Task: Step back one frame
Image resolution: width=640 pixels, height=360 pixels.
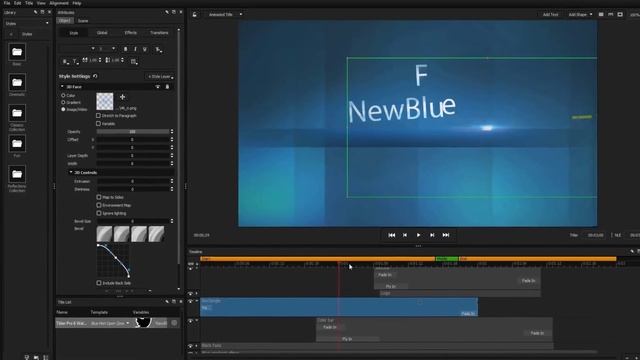Action: coord(405,235)
